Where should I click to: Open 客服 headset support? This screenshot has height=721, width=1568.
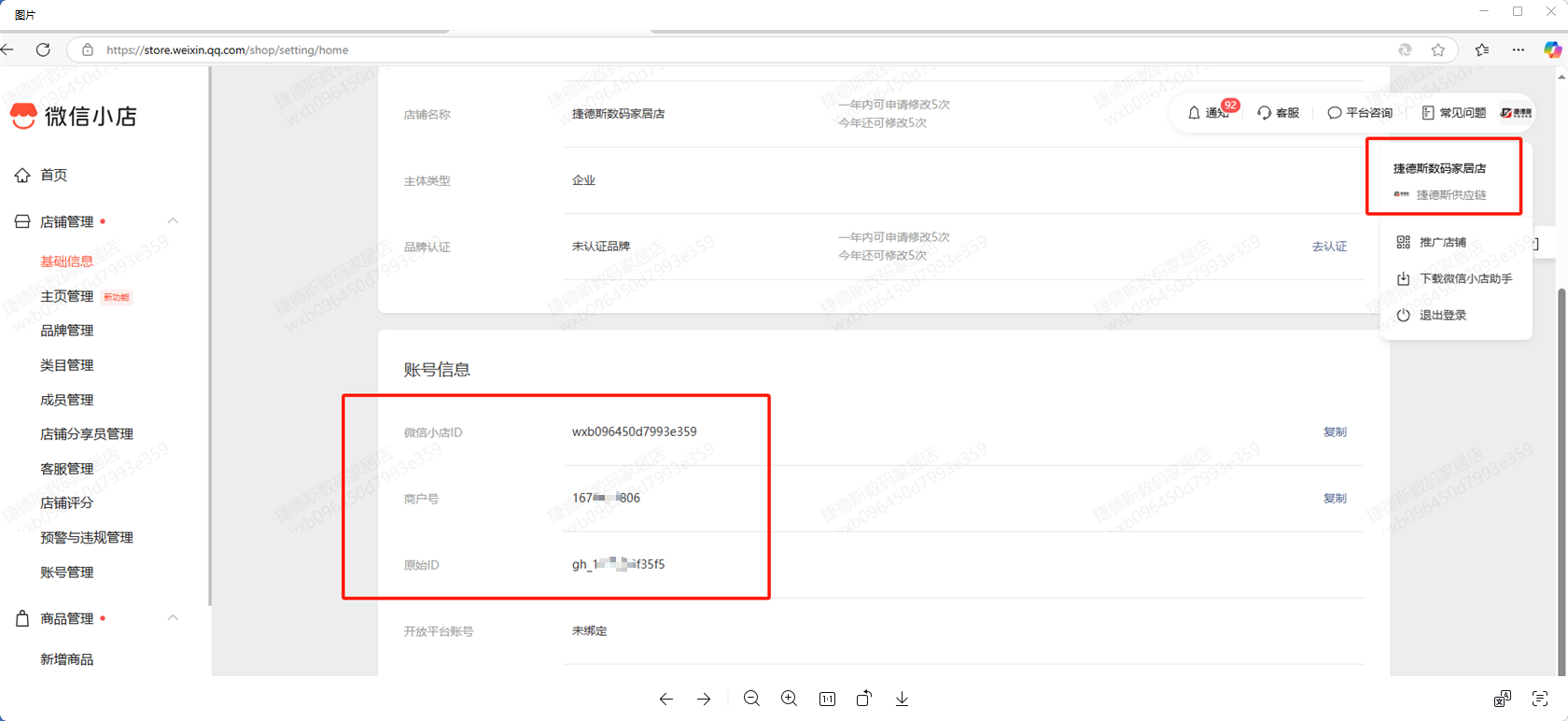pyautogui.click(x=1279, y=113)
